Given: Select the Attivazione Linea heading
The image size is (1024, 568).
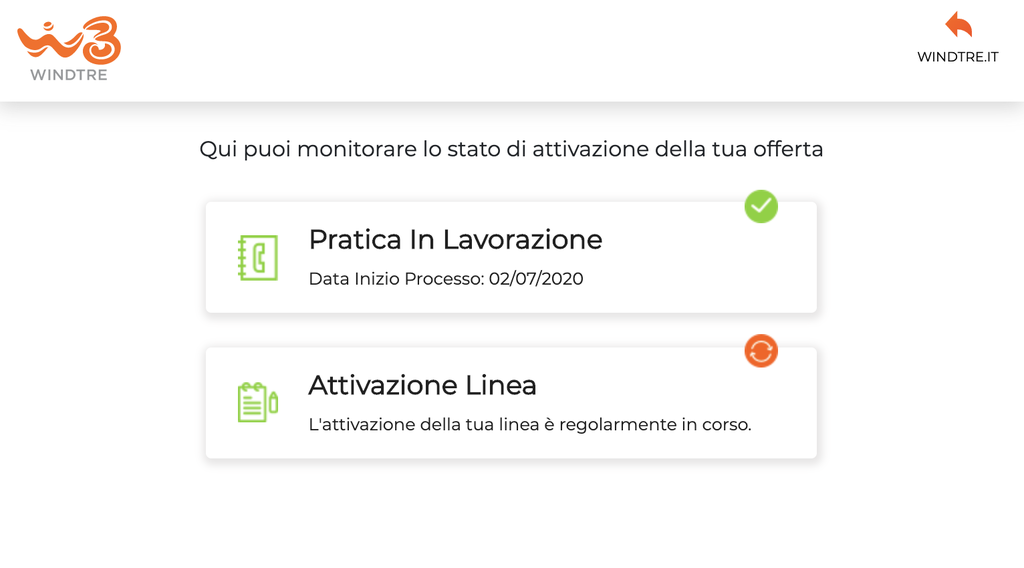Looking at the screenshot, I should click(422, 385).
